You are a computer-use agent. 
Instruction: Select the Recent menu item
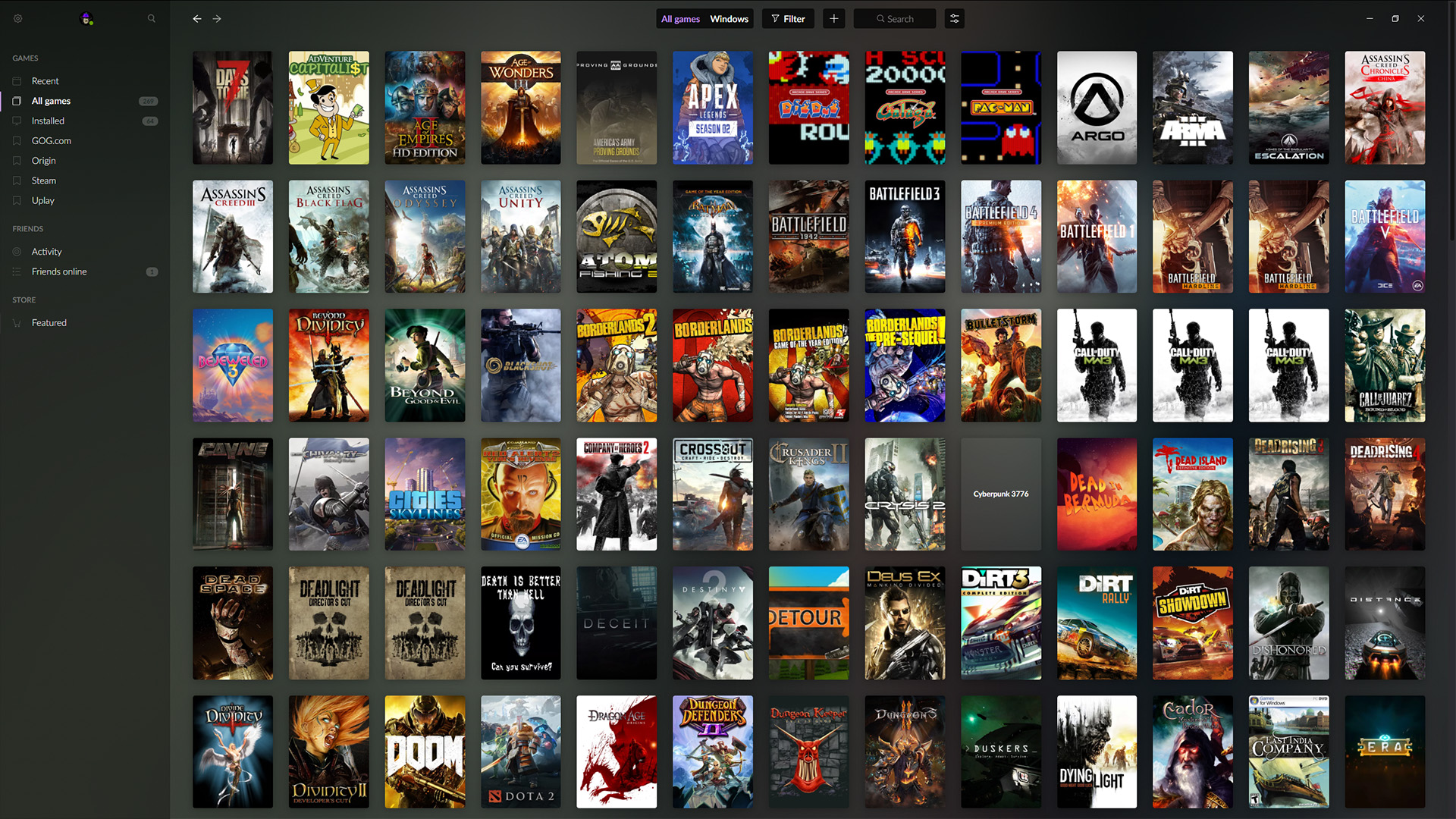pos(44,80)
